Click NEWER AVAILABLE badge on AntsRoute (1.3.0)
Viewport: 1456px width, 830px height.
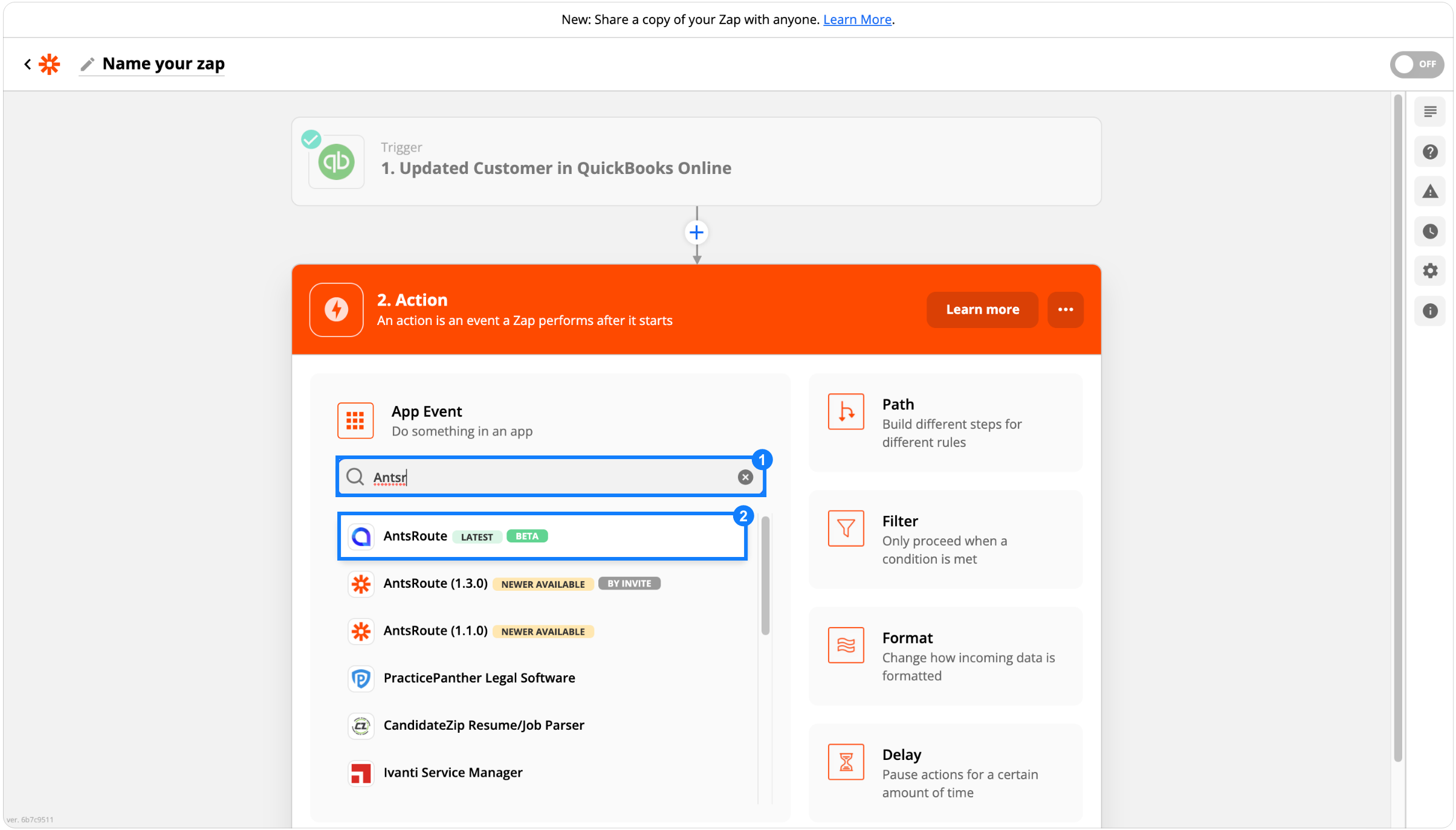click(543, 584)
